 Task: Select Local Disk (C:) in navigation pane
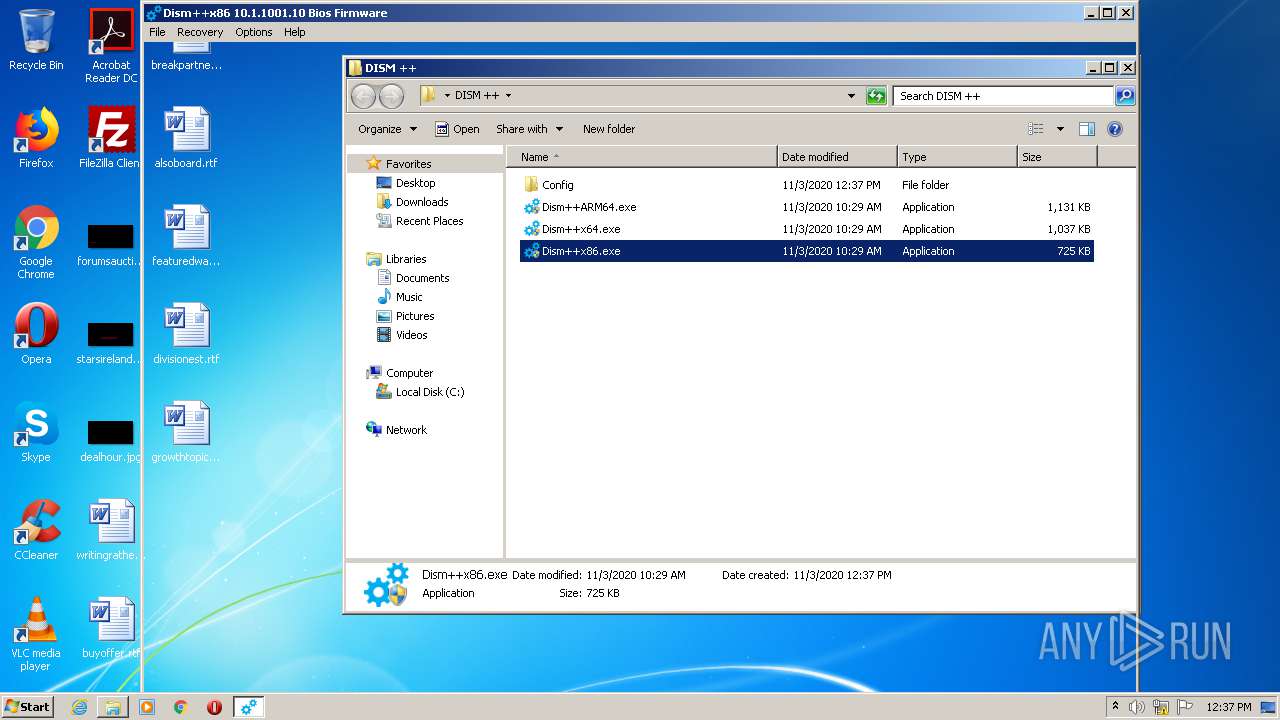click(429, 392)
